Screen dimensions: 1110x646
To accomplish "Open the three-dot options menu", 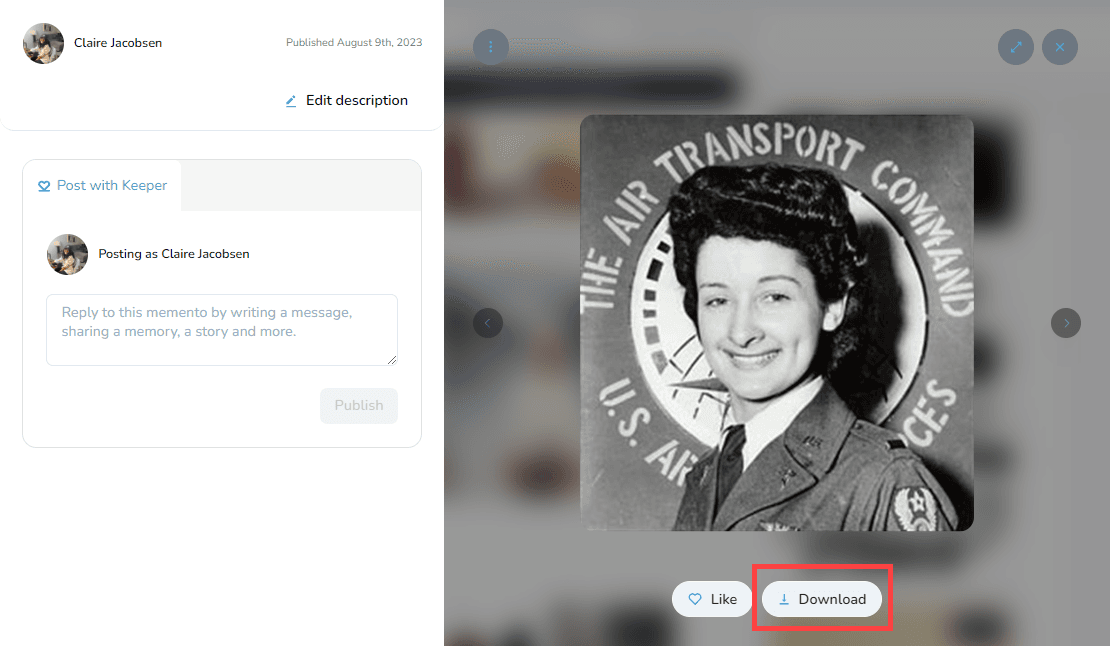I will 491,46.
